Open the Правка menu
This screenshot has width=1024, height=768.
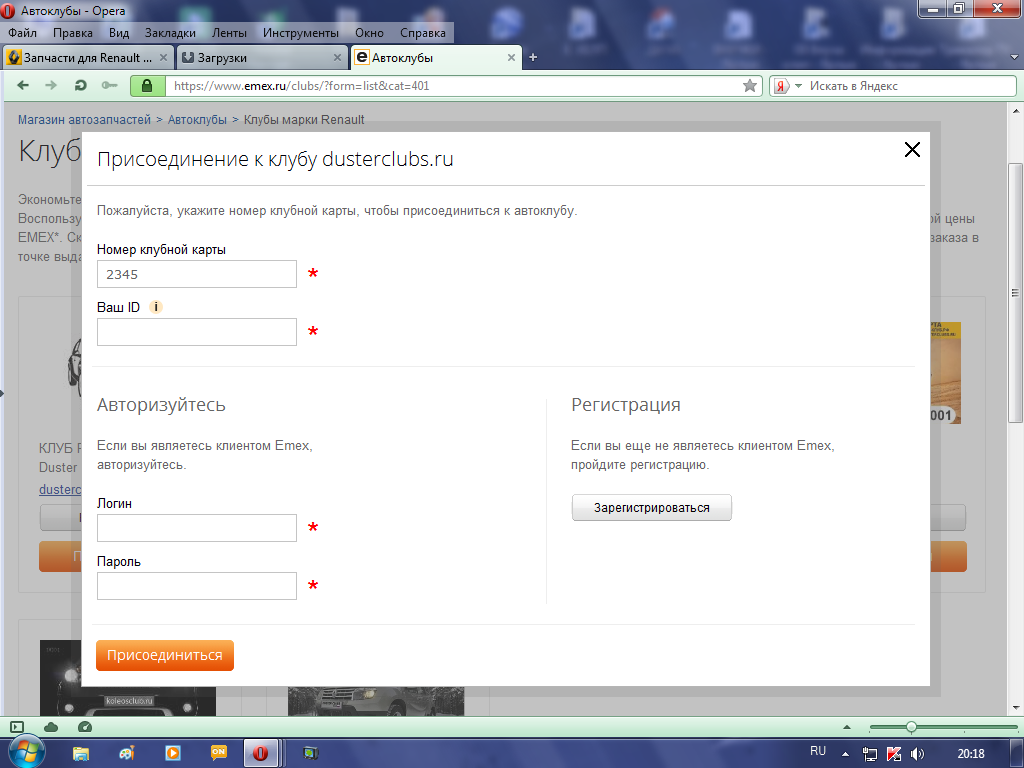point(72,33)
